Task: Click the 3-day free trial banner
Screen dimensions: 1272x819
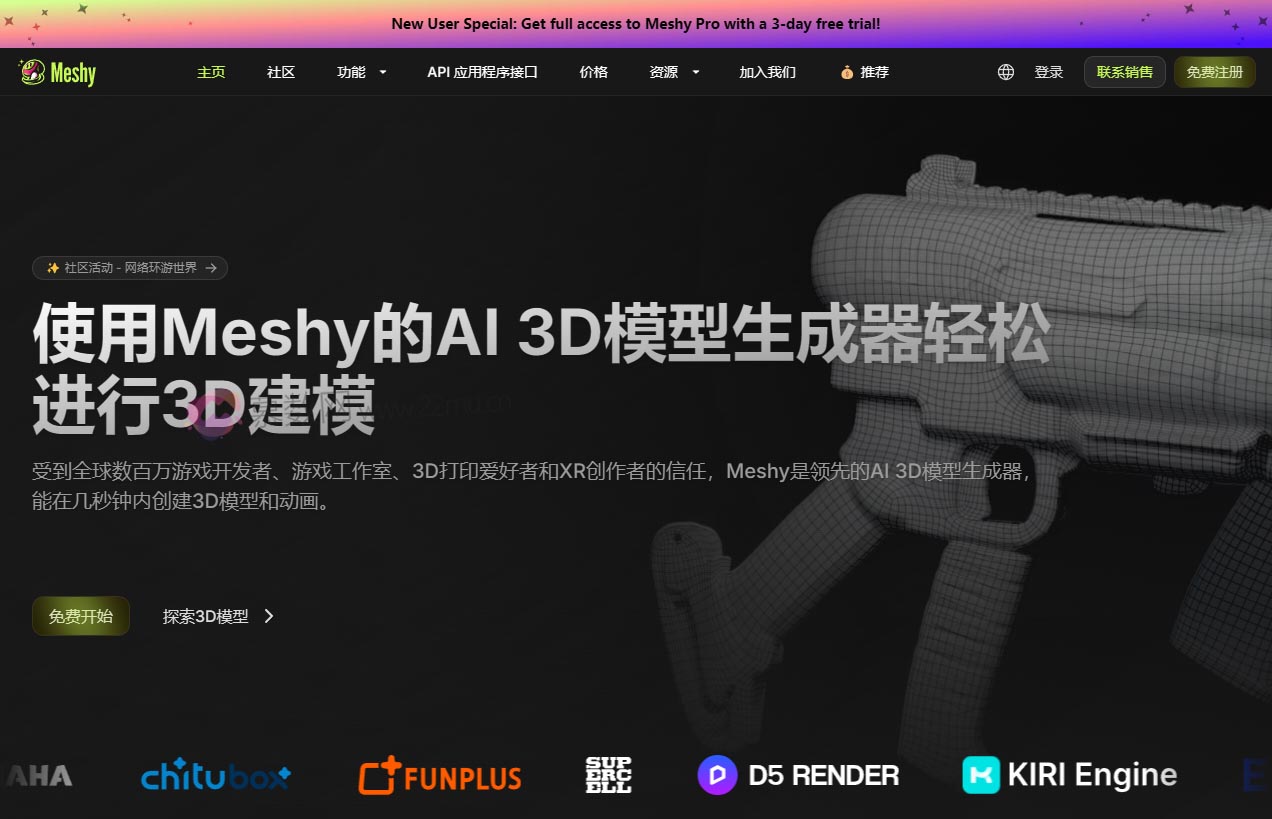Action: [636, 23]
